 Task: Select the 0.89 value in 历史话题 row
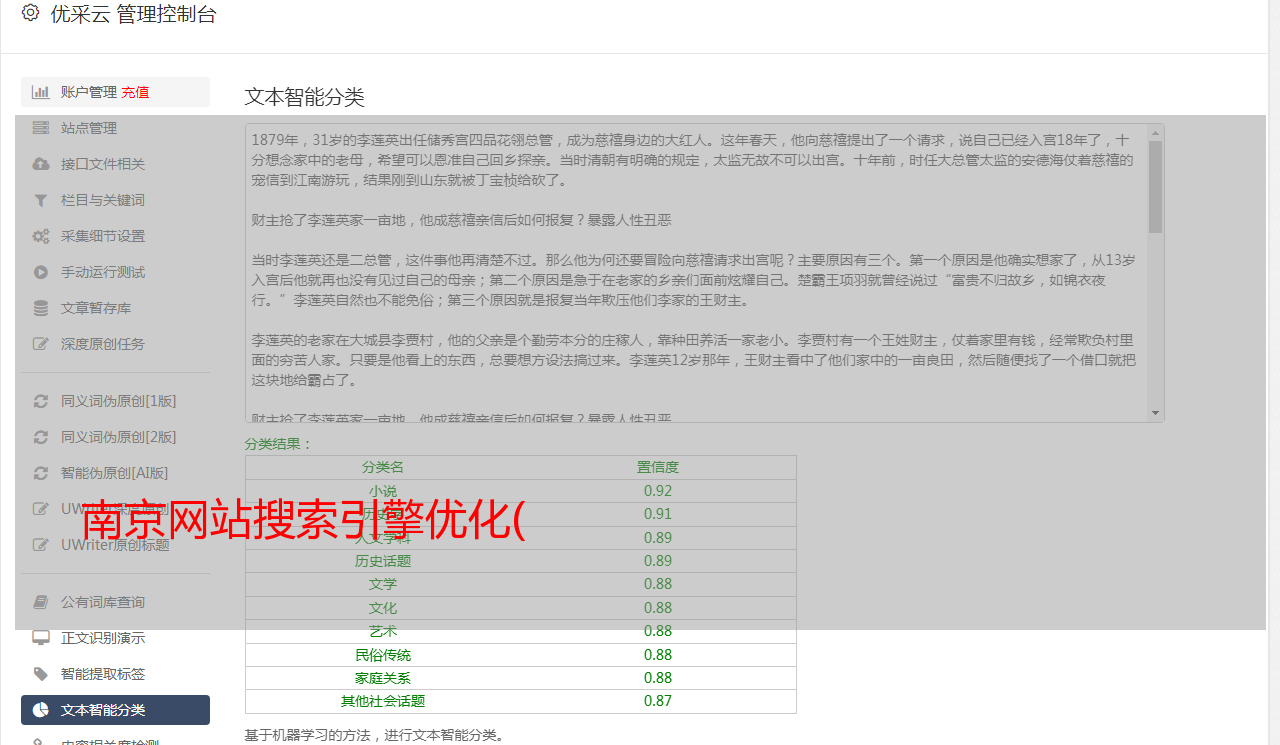point(658,561)
